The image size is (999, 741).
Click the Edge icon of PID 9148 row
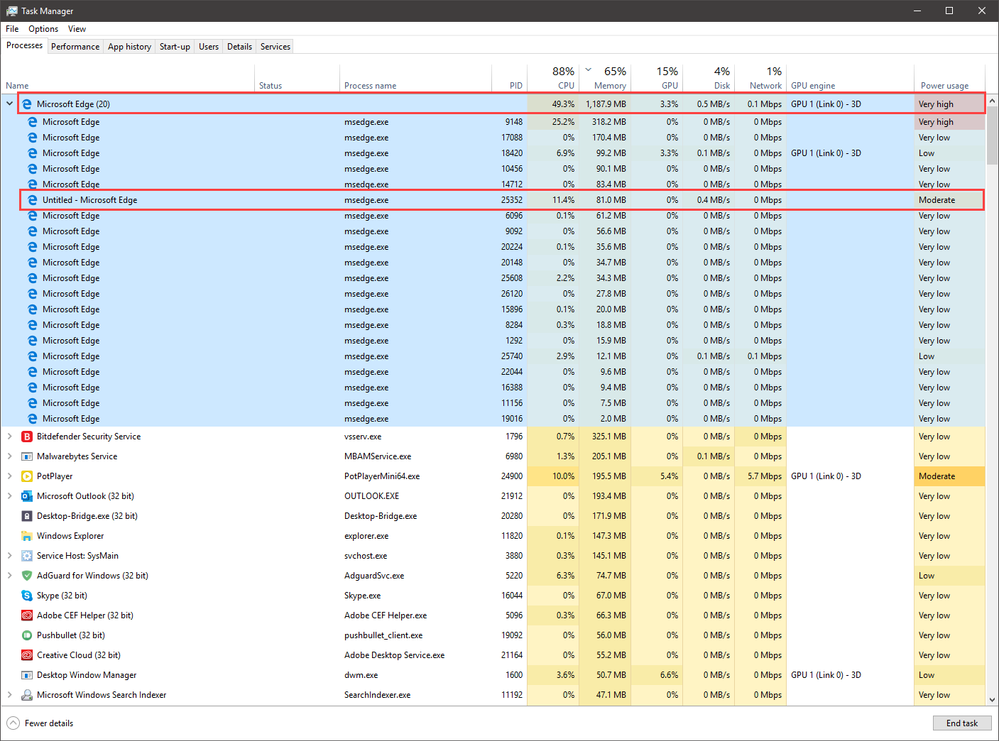[x=32, y=122]
